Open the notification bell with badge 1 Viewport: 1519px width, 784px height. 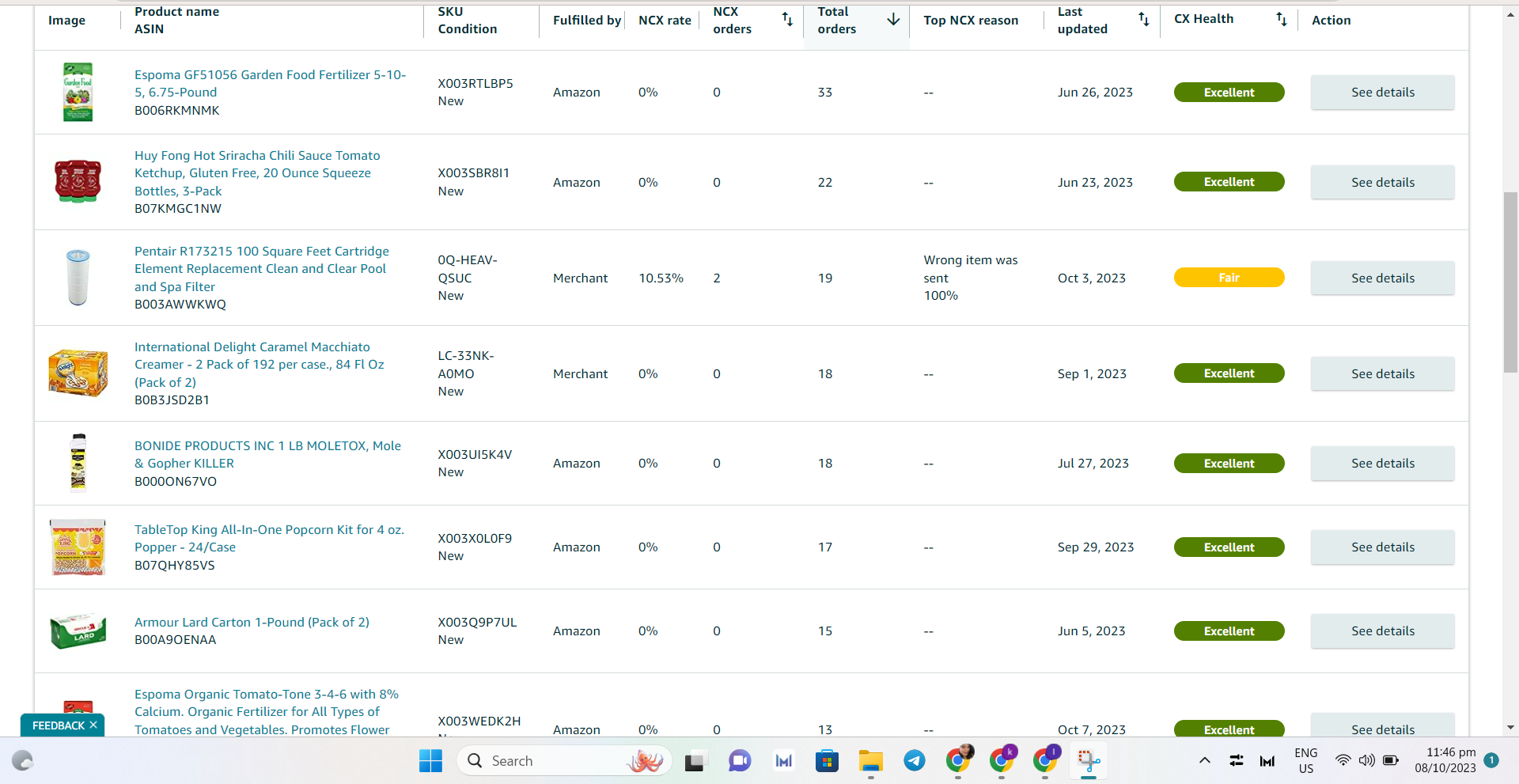coord(1491,760)
